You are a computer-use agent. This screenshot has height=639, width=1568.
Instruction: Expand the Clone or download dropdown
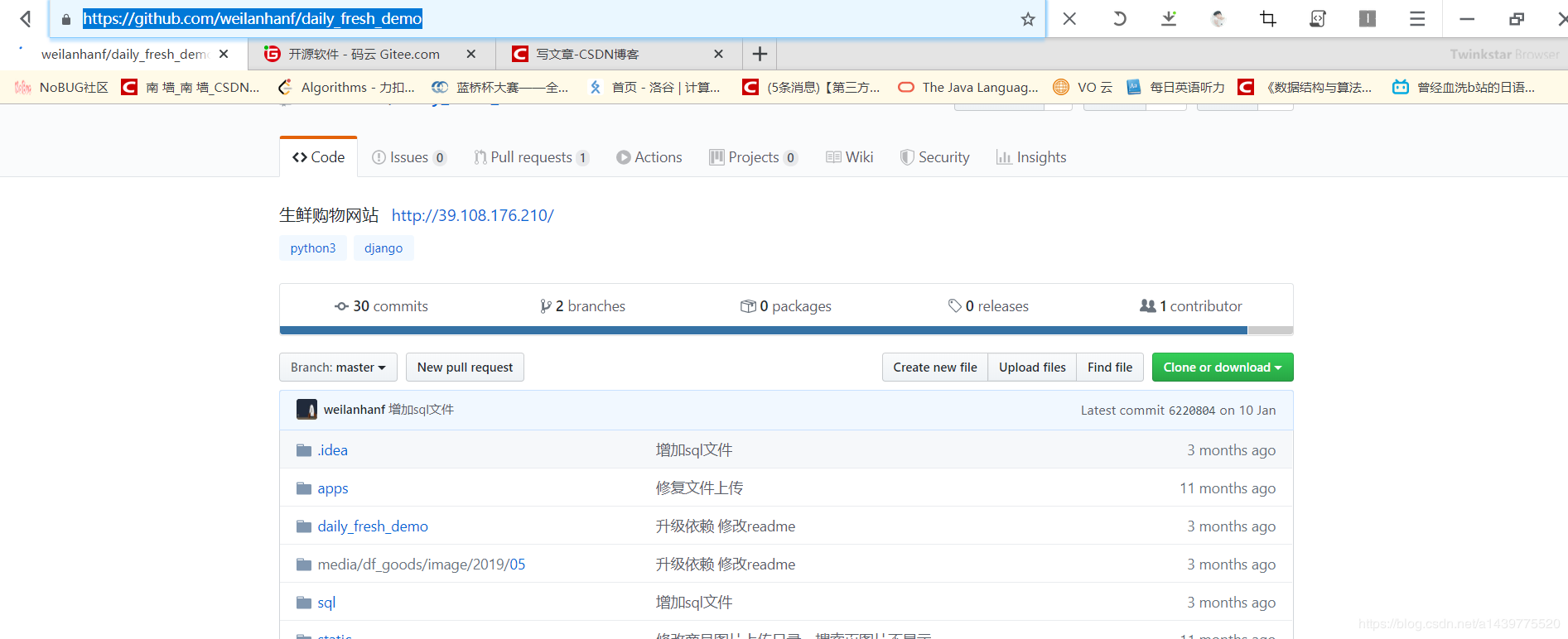(x=1223, y=368)
